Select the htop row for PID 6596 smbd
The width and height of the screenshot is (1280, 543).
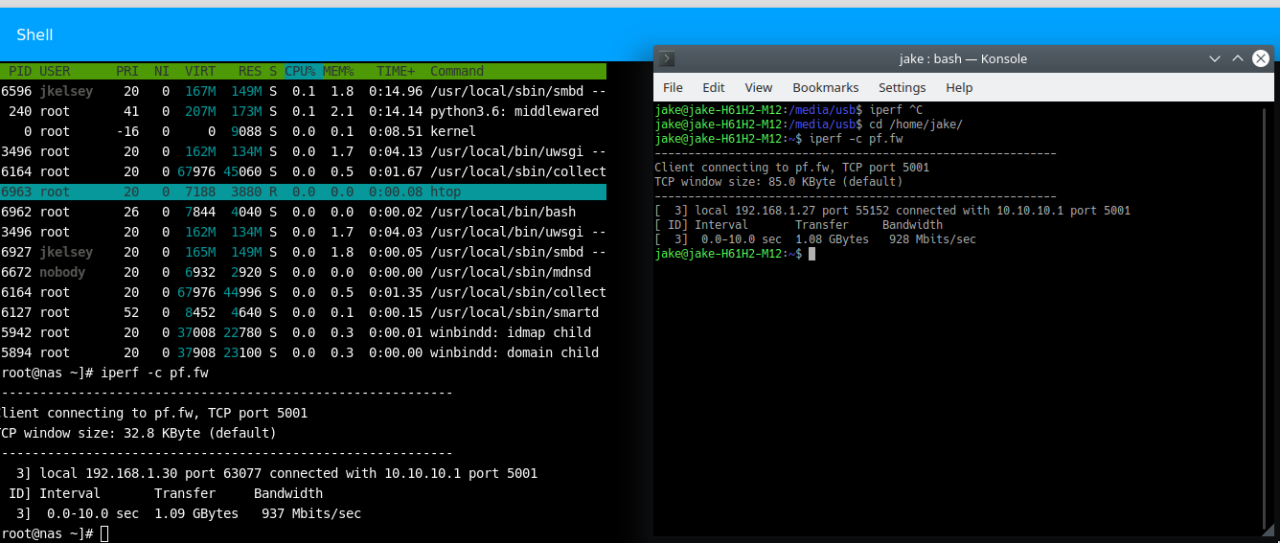(x=303, y=91)
